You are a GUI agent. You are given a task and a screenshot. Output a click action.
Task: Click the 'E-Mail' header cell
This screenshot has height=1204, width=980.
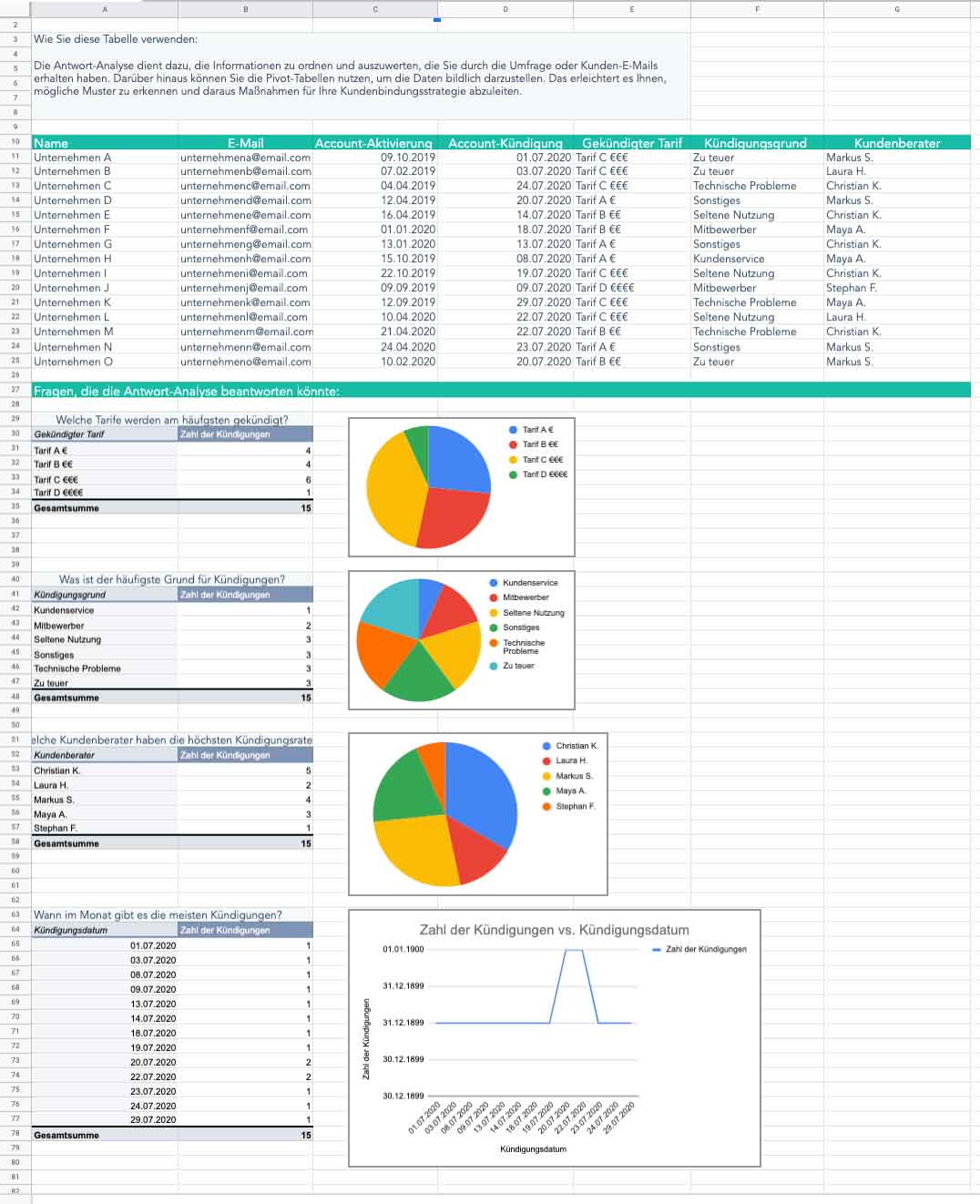pyautogui.click(x=245, y=142)
